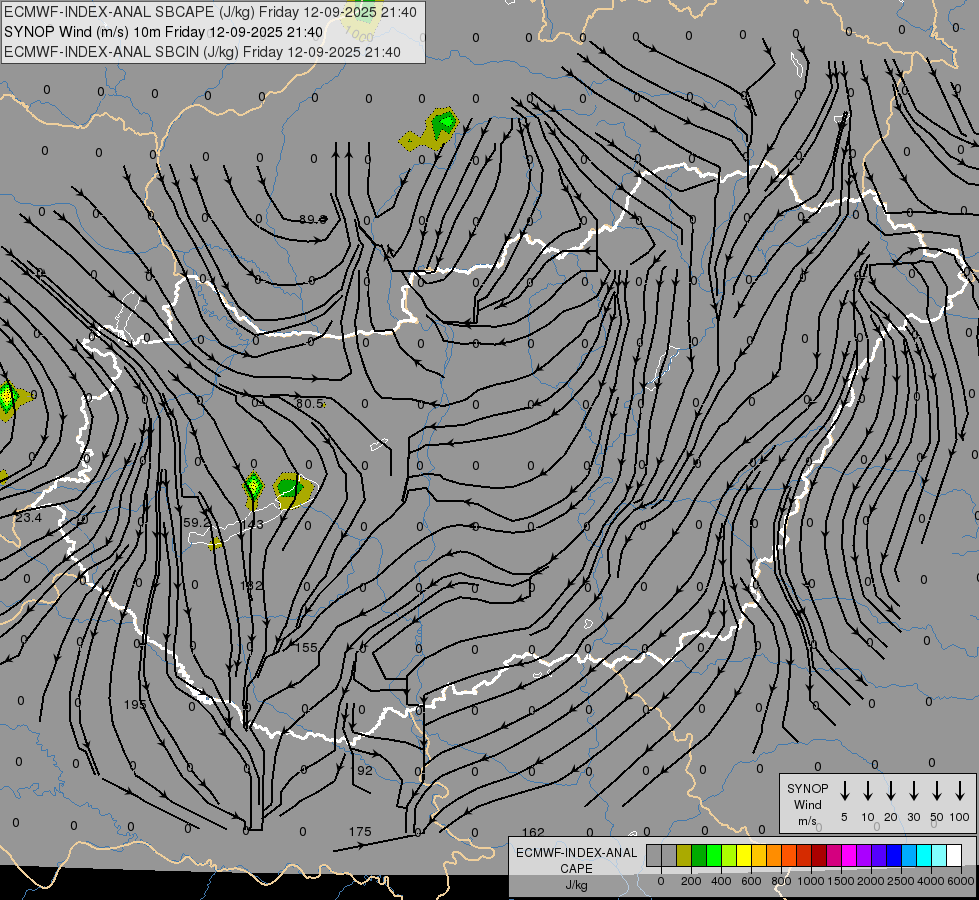The height and width of the screenshot is (900, 979).
Task: Click the 800 tick label in CAPE legend
Action: coord(781,881)
